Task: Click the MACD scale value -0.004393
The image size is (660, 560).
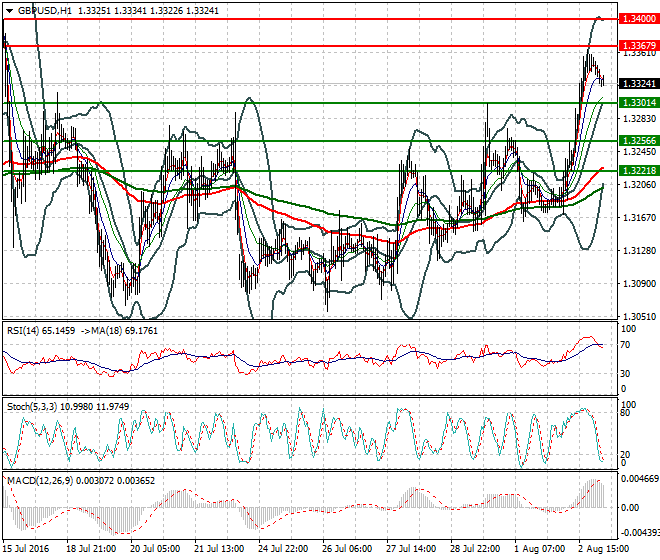Action: tap(640, 533)
